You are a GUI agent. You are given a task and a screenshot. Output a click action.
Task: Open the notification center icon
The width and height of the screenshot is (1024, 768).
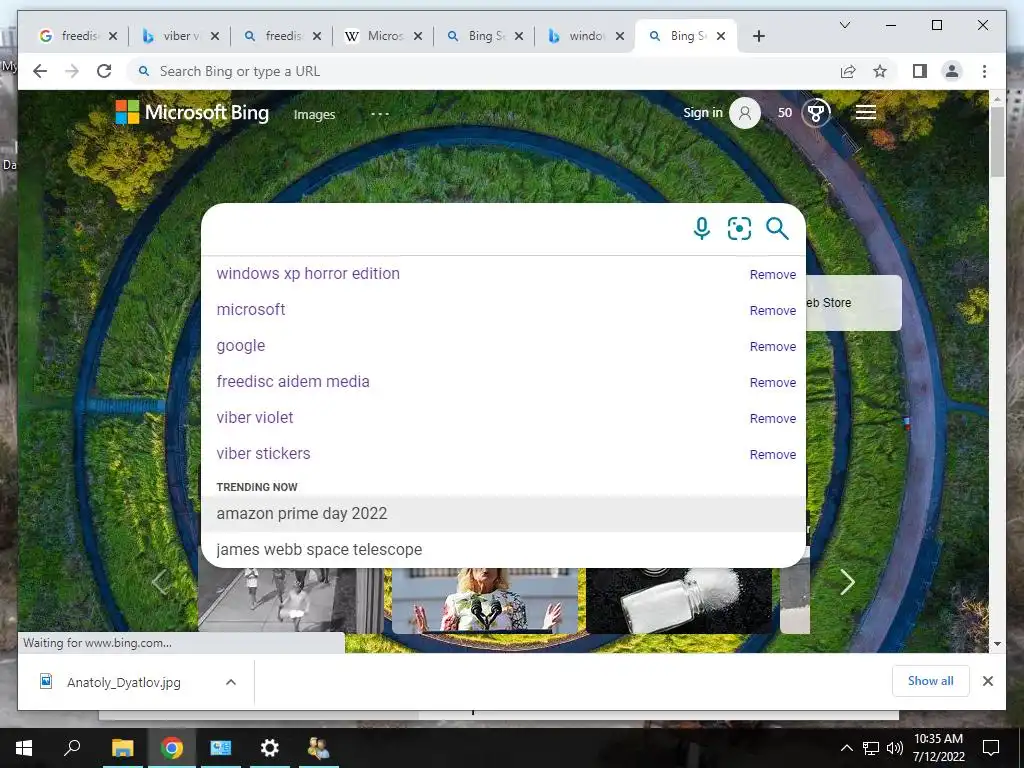(991, 748)
